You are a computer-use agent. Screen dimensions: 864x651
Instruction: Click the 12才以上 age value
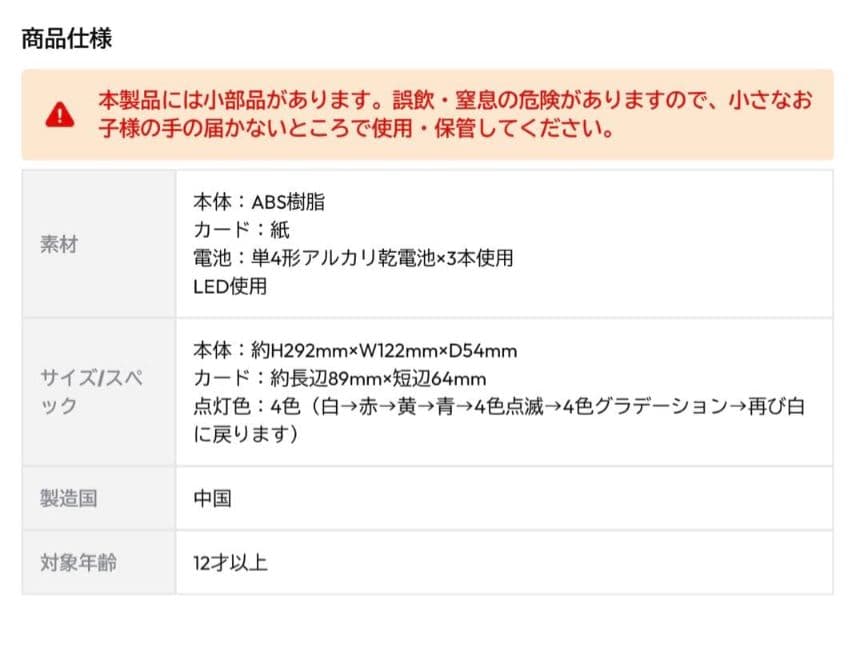(230, 563)
